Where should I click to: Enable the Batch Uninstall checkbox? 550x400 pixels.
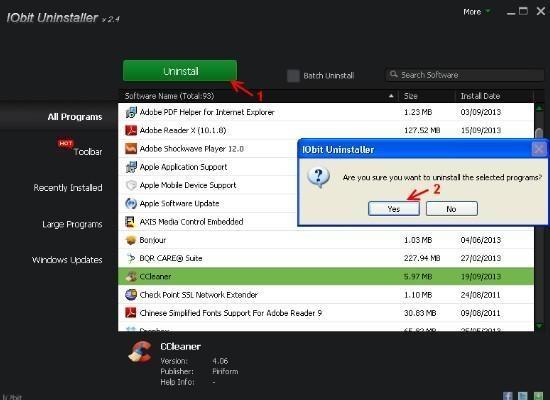click(x=293, y=76)
